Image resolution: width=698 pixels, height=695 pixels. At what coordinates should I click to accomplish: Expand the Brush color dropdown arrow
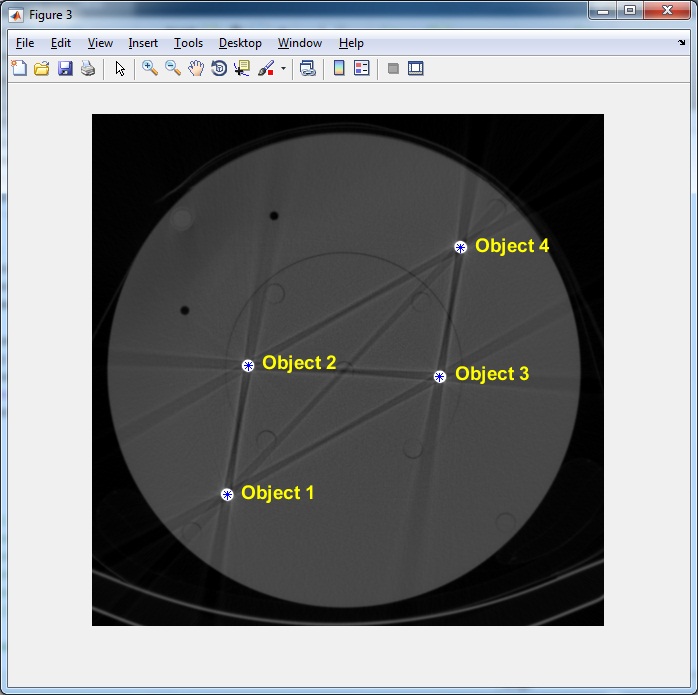pyautogui.click(x=283, y=70)
